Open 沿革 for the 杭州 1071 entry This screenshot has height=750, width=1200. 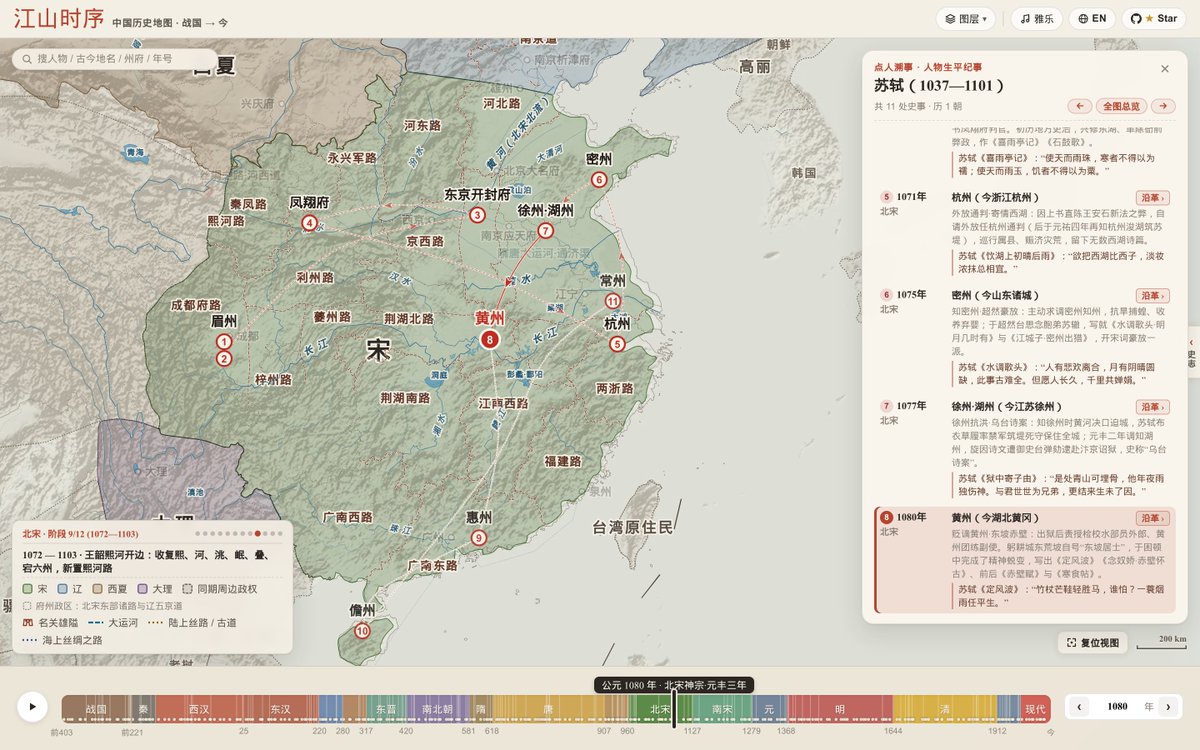click(x=1152, y=198)
